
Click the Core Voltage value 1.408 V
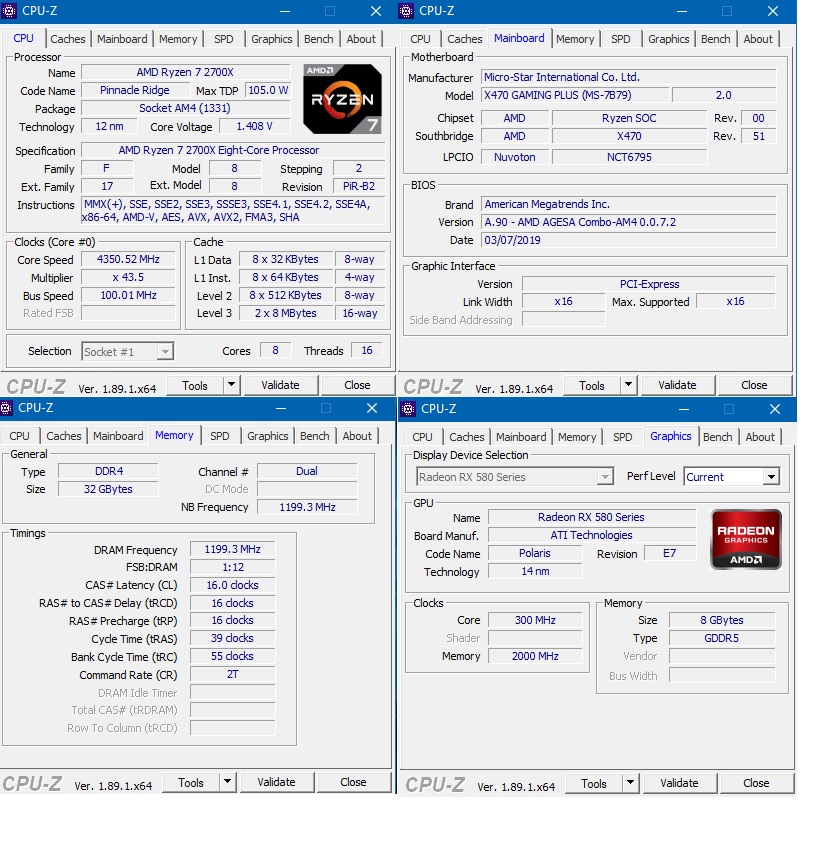coord(254,126)
